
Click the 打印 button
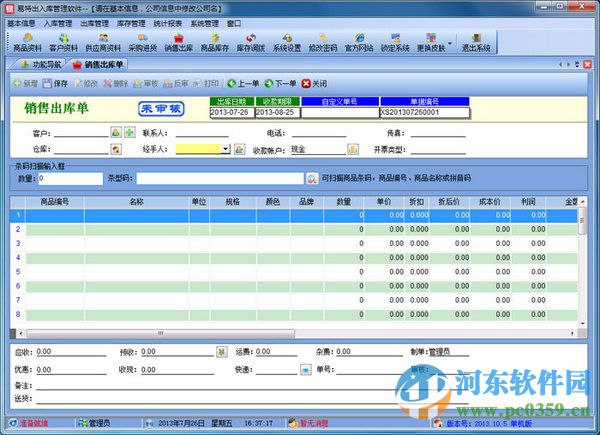click(206, 83)
